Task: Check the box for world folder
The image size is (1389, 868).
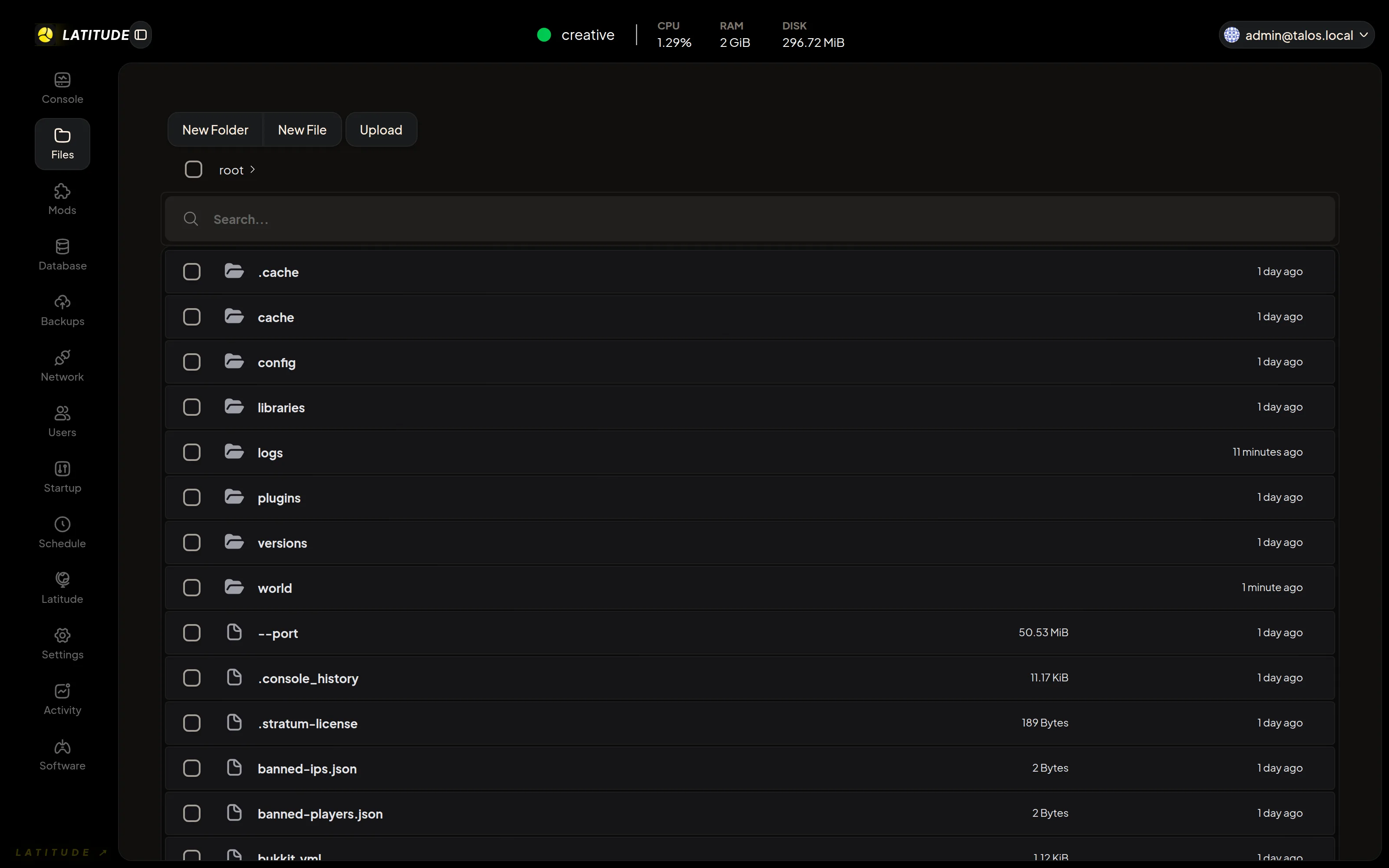Action: [192, 588]
